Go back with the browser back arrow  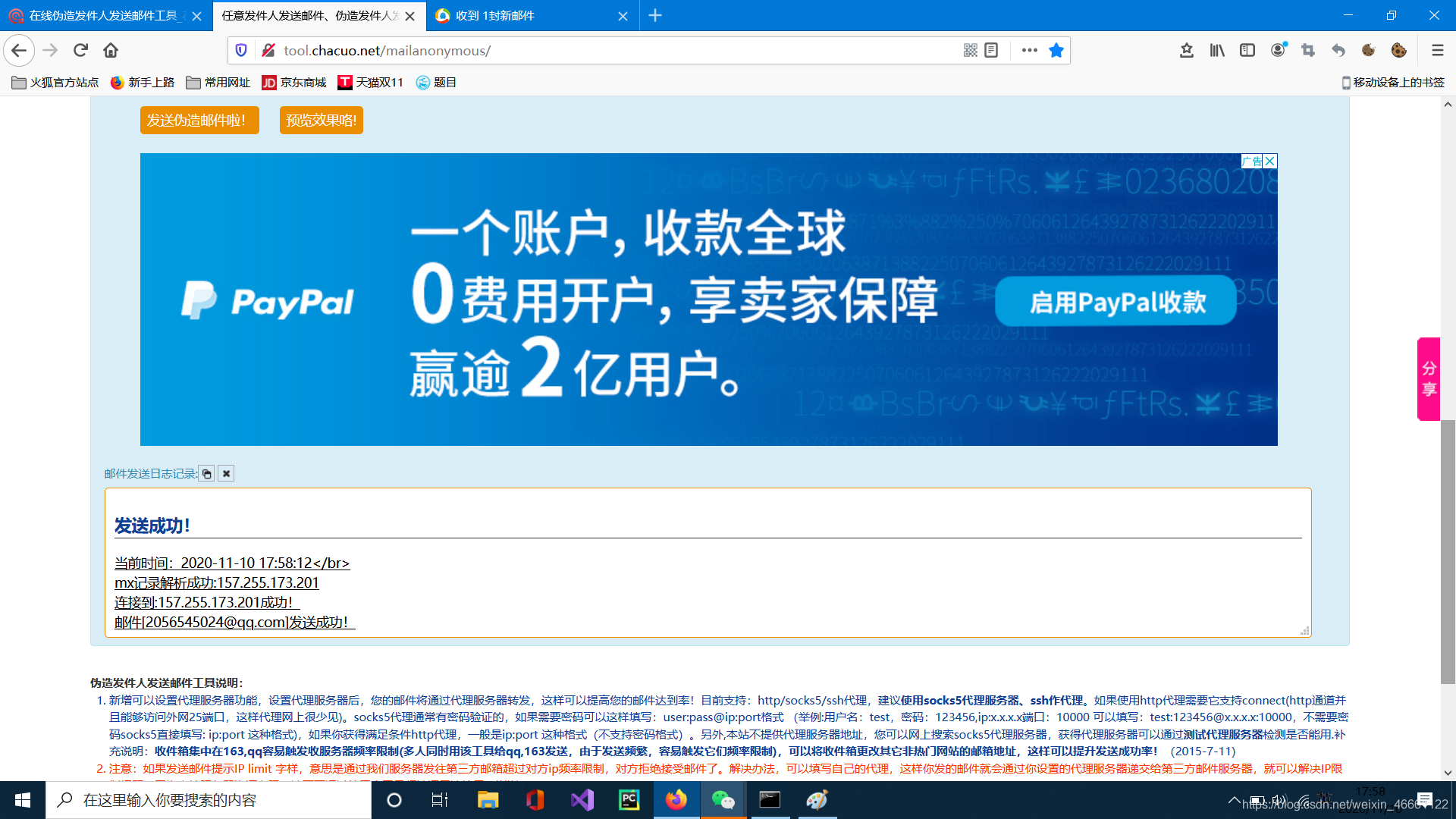[x=19, y=50]
